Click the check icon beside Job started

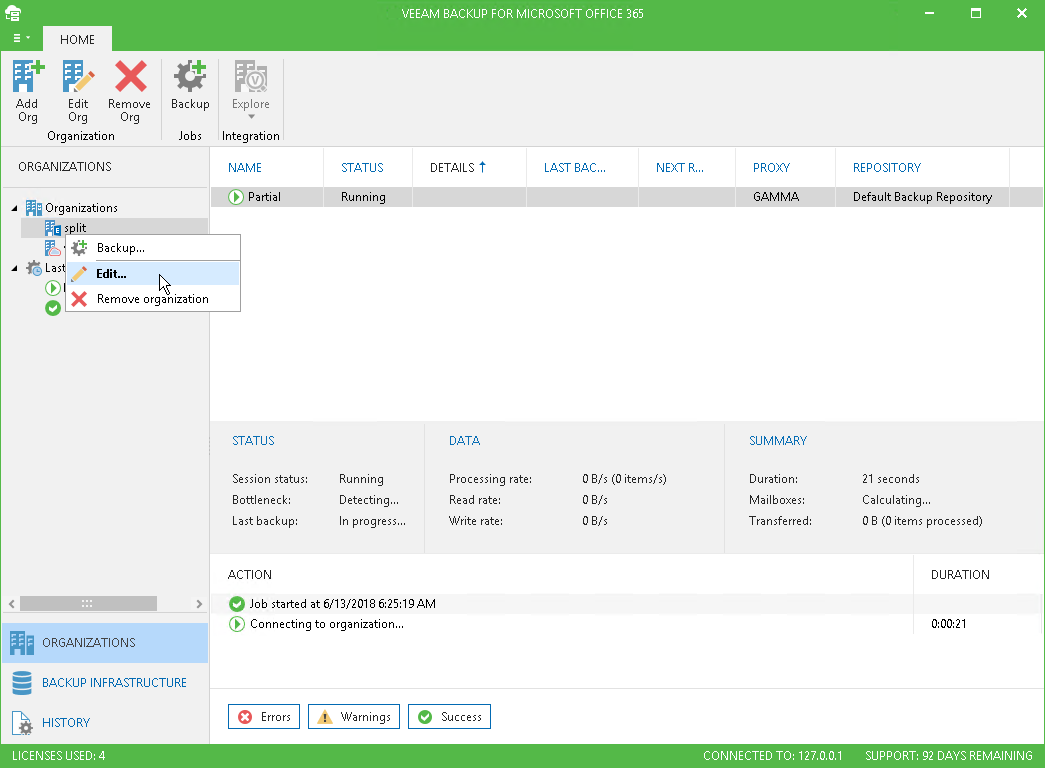coord(237,604)
